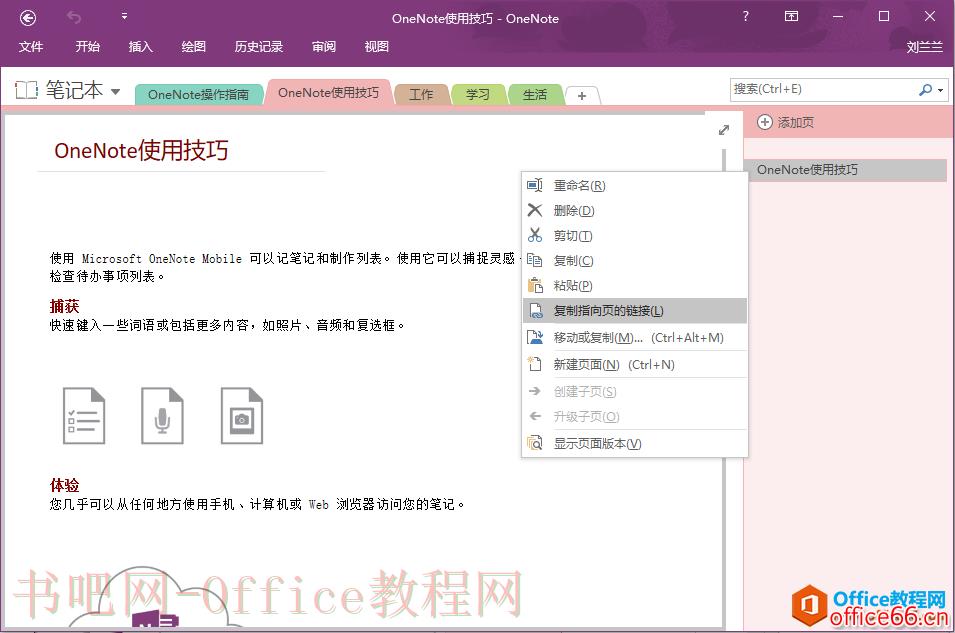The width and height of the screenshot is (955, 633).
Task: Click the undo arrow in quick access bar
Action: pos(74,18)
